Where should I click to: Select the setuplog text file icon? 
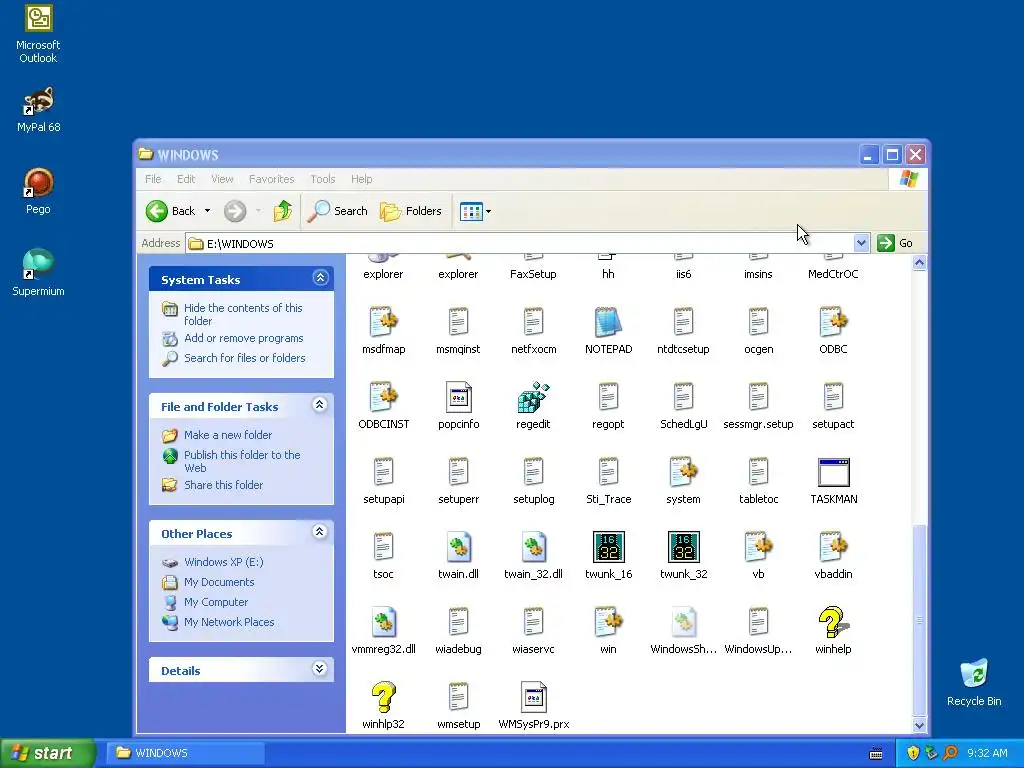point(534,473)
